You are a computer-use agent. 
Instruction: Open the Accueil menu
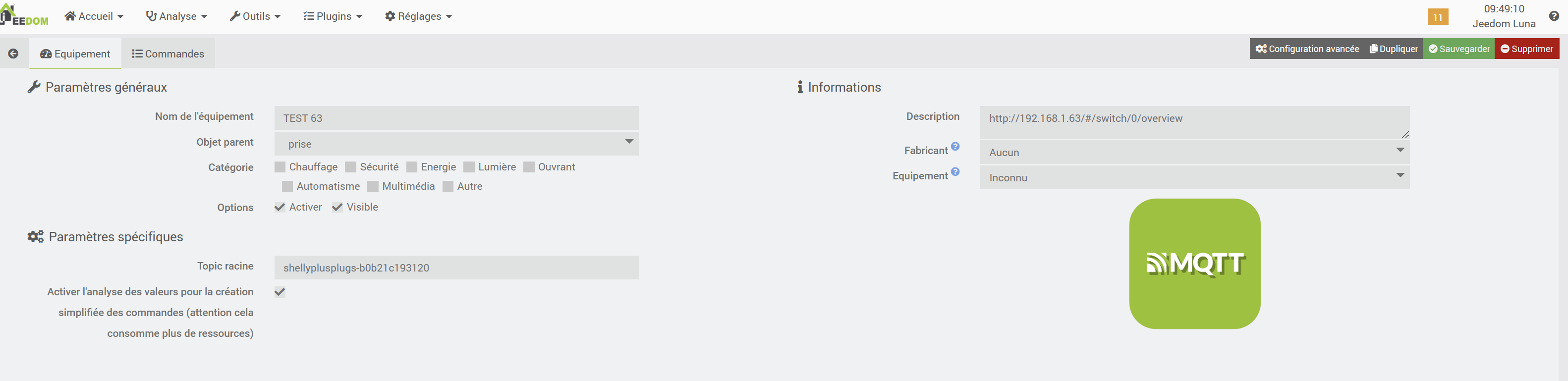pos(94,16)
